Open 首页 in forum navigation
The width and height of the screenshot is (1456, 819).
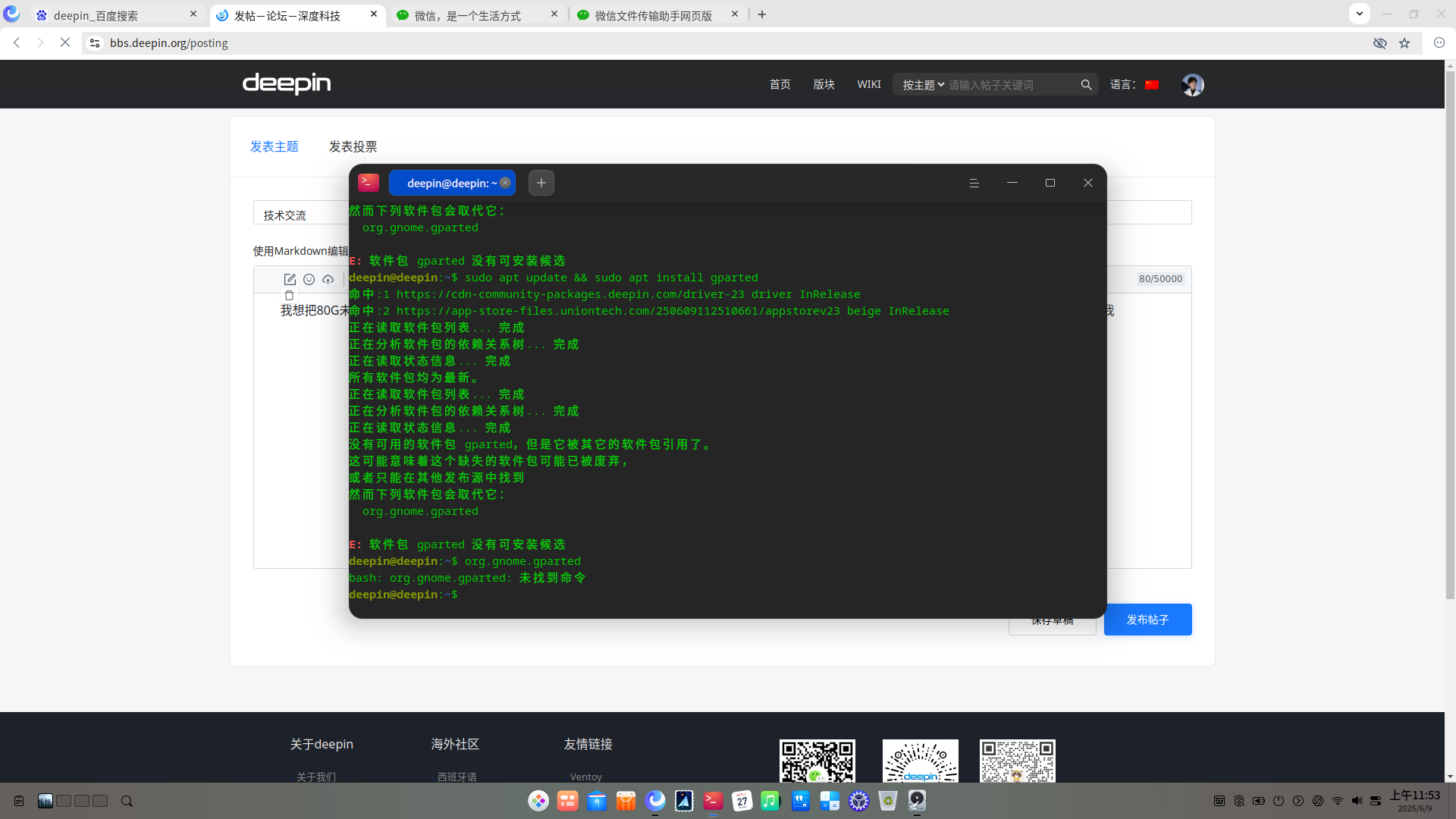click(780, 84)
